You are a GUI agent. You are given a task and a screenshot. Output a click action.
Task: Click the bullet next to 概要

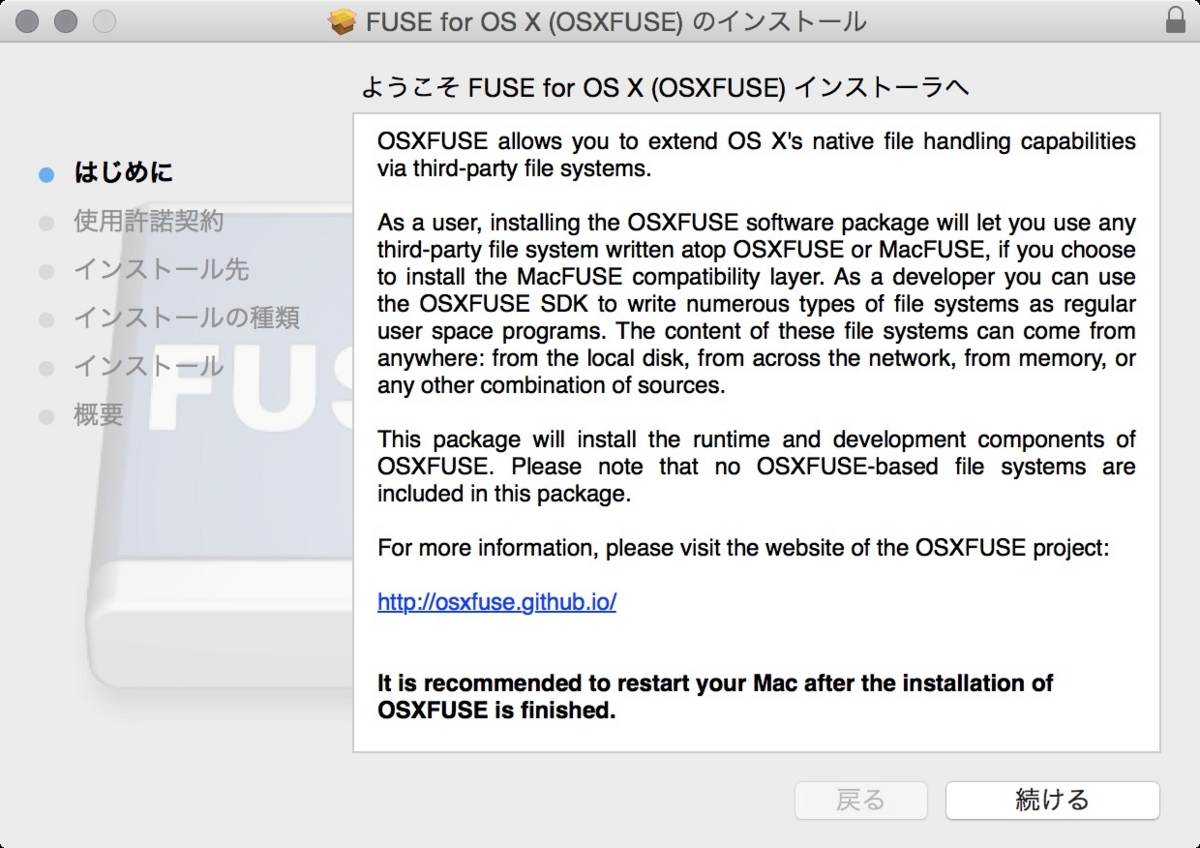pyautogui.click(x=46, y=416)
